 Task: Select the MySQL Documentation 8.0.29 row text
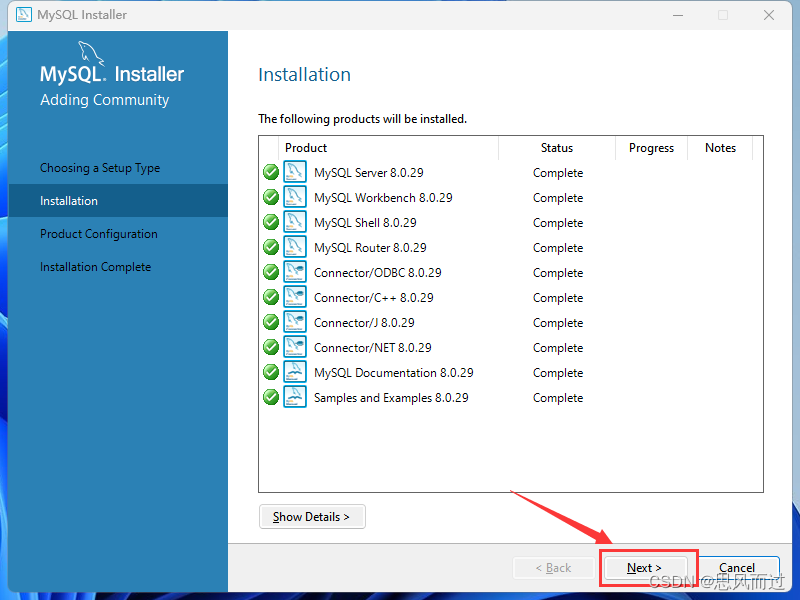[394, 373]
